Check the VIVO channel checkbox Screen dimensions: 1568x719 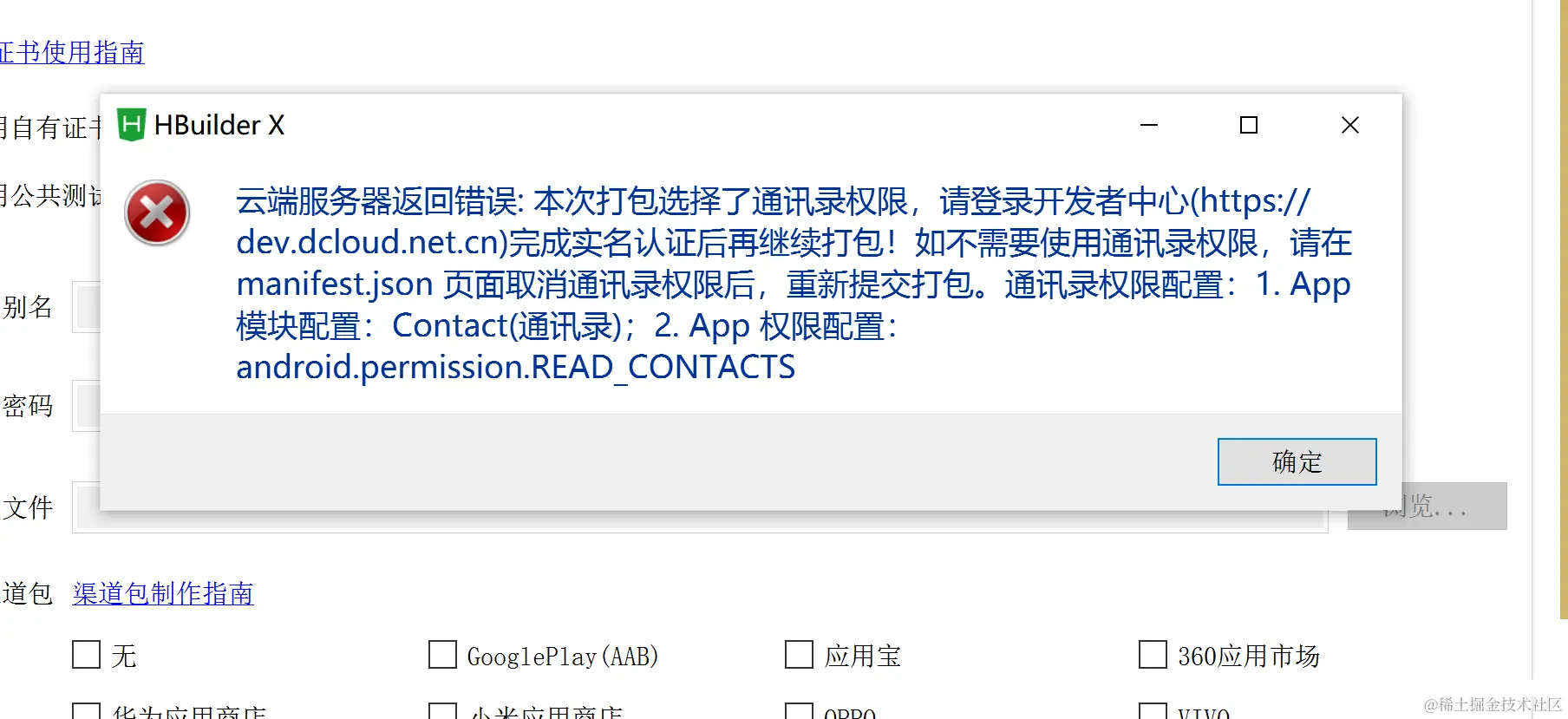pyautogui.click(x=1153, y=711)
